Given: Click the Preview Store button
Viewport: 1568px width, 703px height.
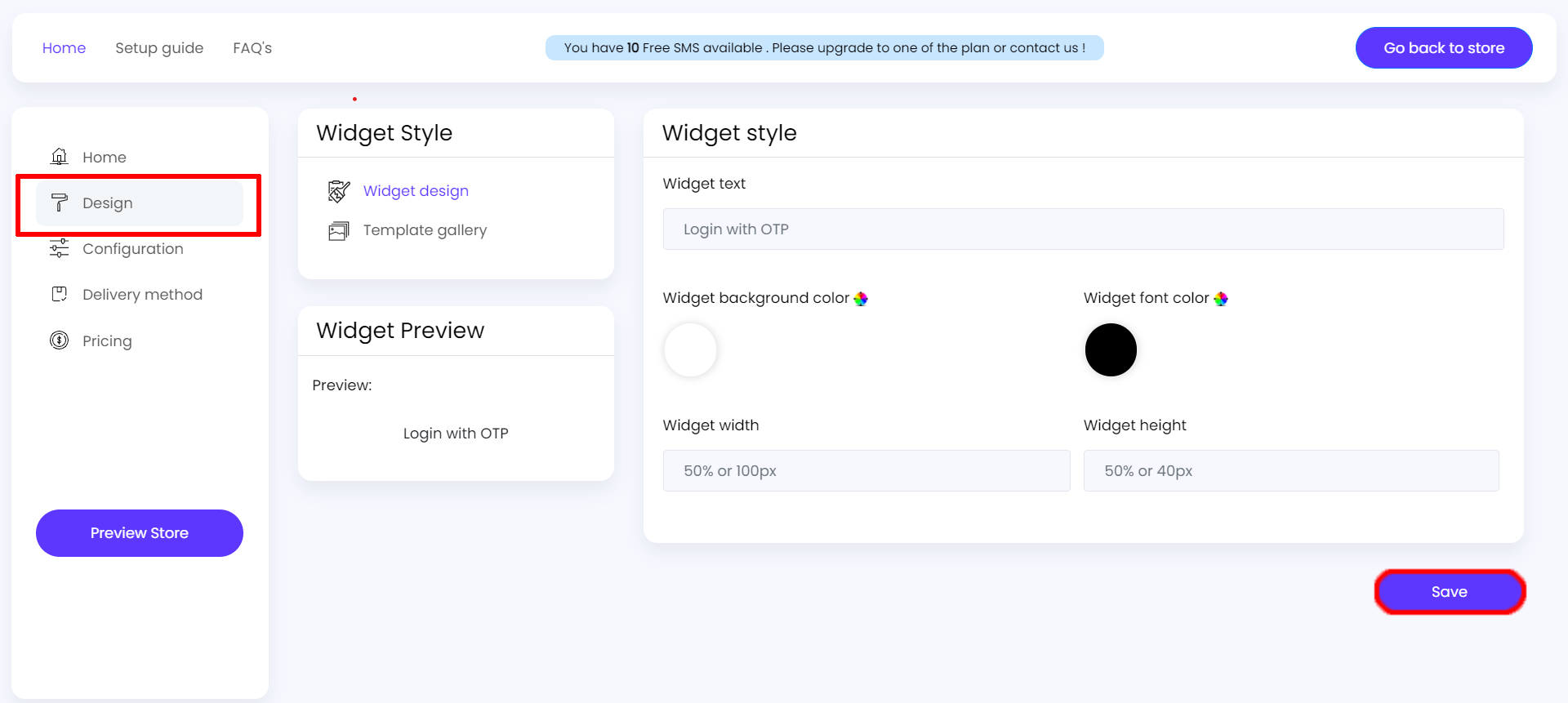Looking at the screenshot, I should pyautogui.click(x=140, y=533).
